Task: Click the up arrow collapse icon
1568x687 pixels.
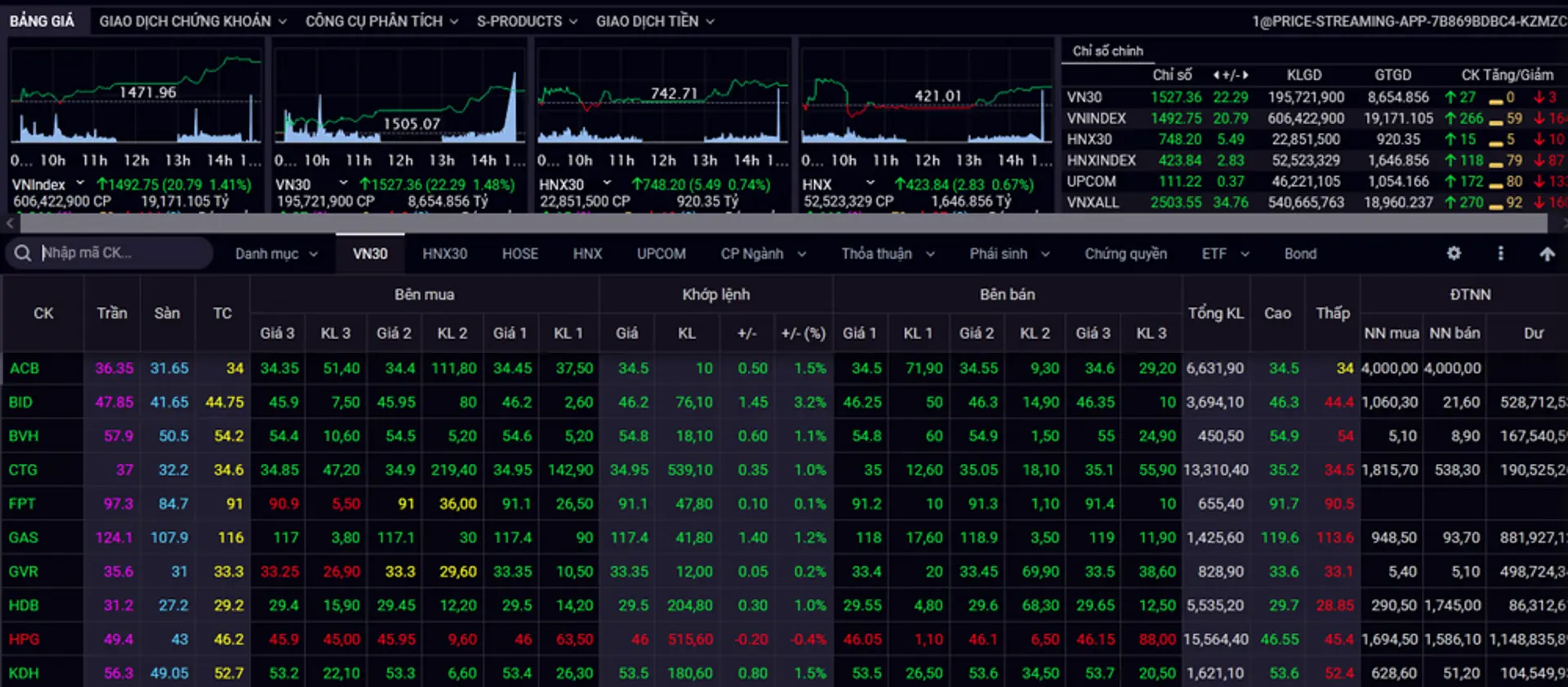Action: pyautogui.click(x=1547, y=254)
